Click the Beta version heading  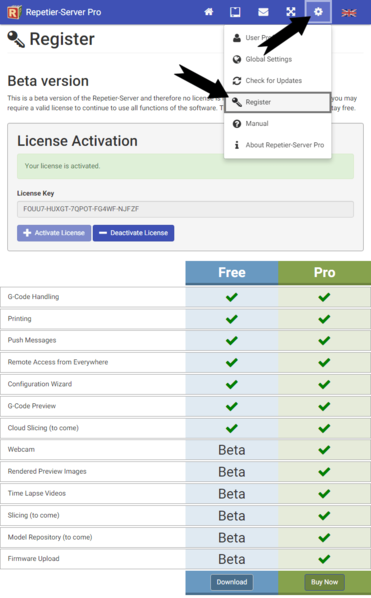click(x=48, y=81)
